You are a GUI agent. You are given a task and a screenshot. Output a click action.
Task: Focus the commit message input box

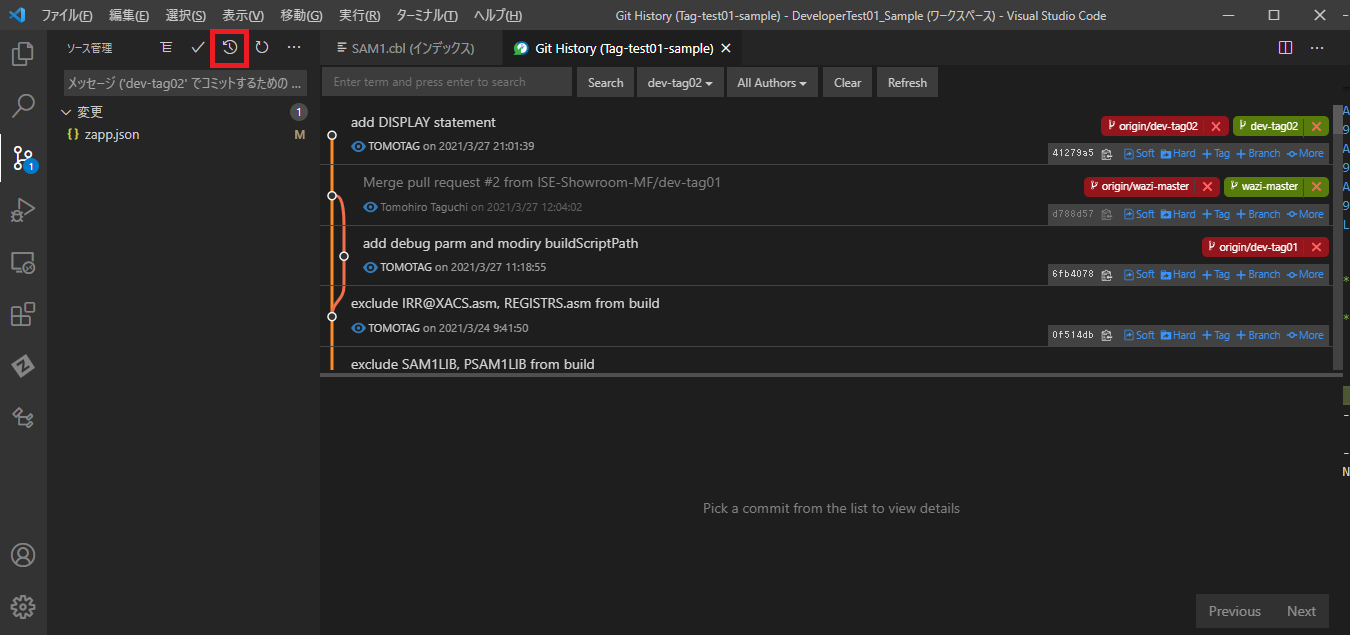point(187,83)
